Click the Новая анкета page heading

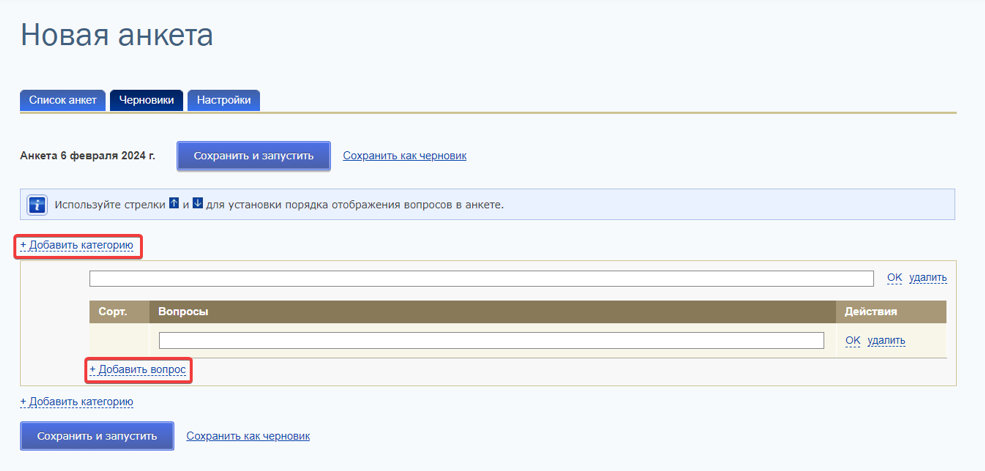pyautogui.click(x=117, y=35)
